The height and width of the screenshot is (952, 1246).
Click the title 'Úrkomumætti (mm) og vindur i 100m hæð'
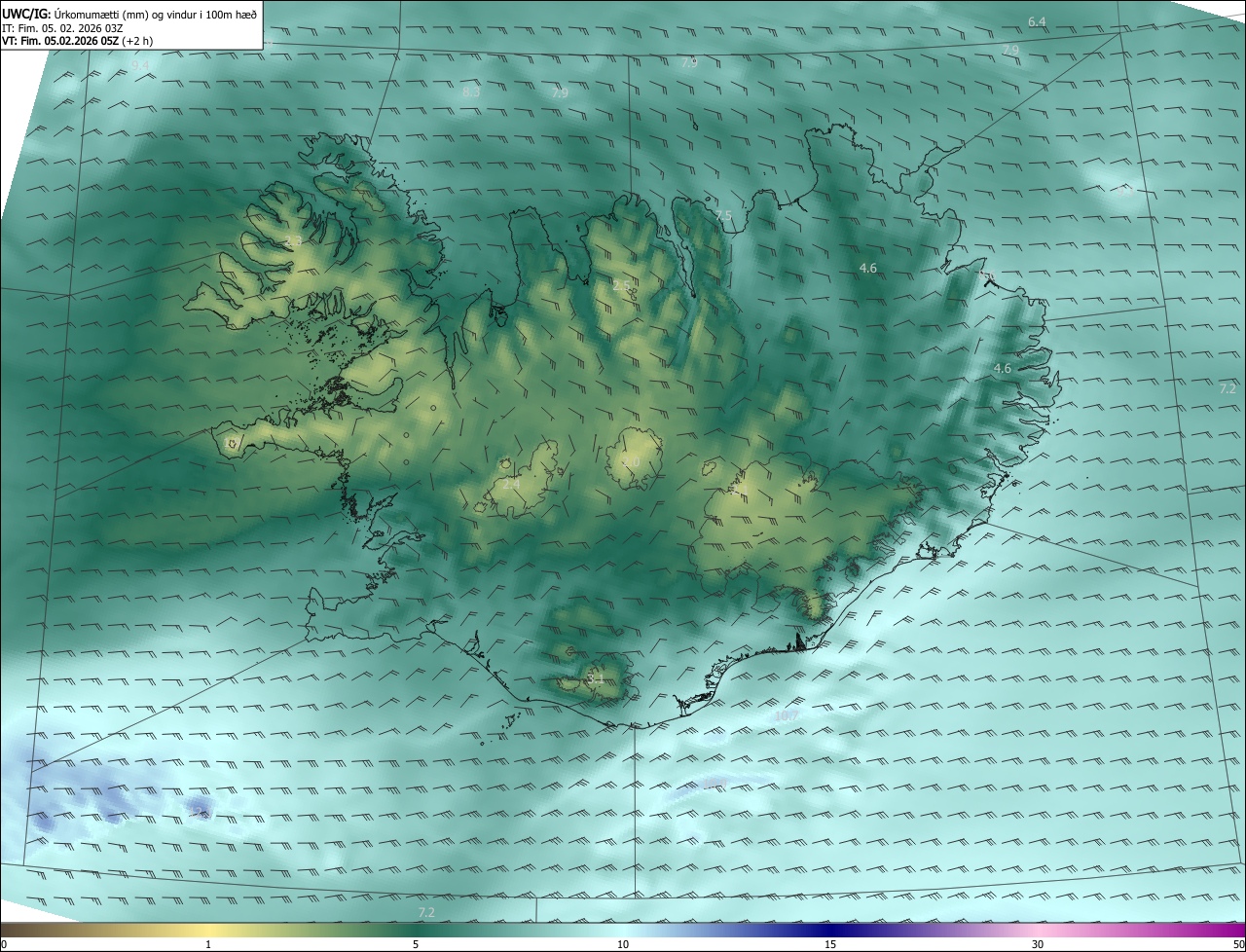(x=155, y=14)
